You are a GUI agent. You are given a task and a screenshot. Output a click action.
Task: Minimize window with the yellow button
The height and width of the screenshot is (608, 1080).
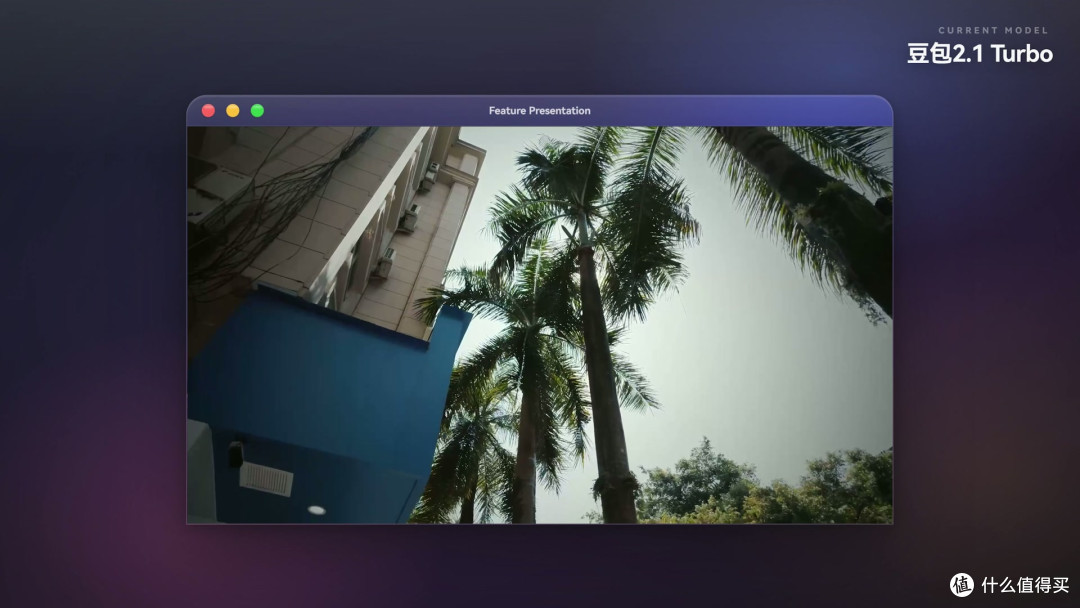click(x=233, y=110)
